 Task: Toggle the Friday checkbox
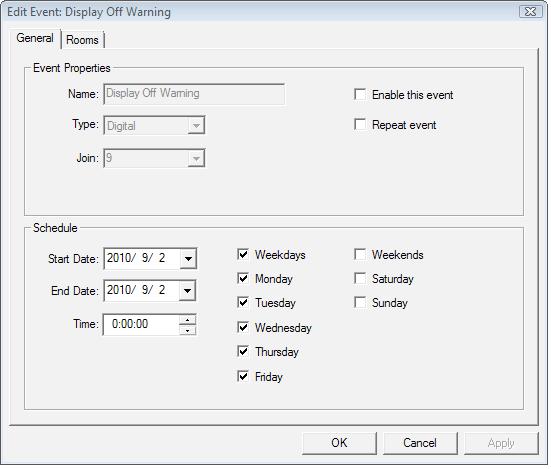(243, 376)
